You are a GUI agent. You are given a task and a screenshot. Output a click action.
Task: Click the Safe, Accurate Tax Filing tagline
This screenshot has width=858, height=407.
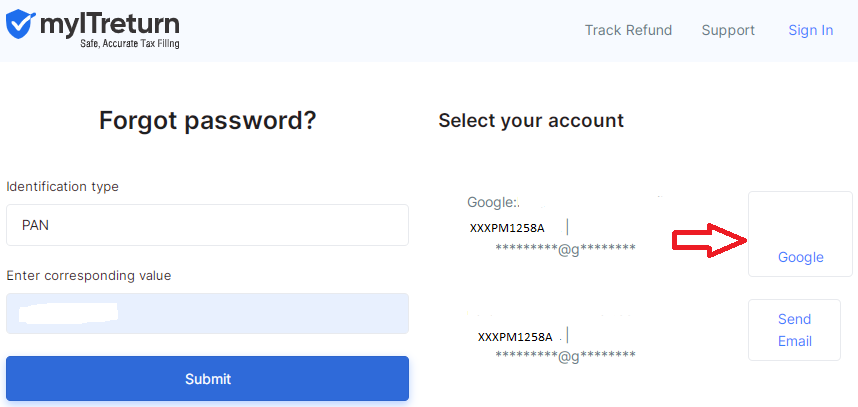pos(130,43)
